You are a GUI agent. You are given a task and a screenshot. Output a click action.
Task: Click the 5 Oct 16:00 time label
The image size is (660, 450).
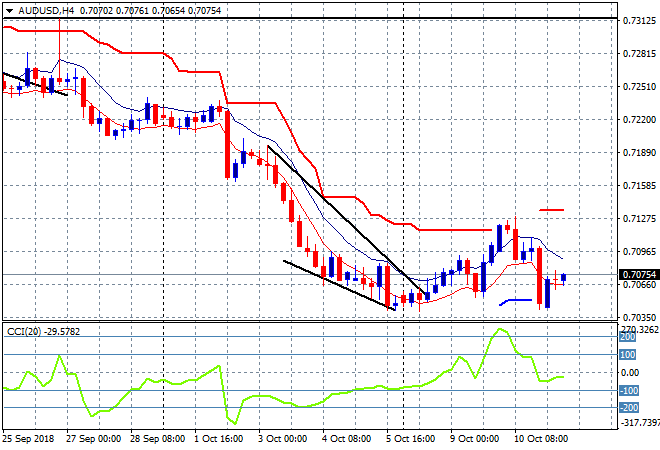coord(410,439)
